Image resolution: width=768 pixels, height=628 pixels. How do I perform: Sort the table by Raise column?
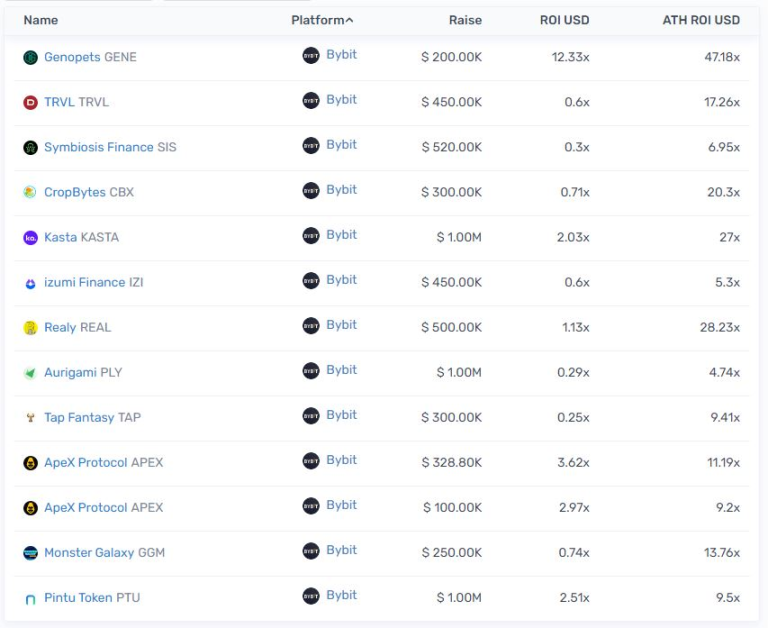465,20
